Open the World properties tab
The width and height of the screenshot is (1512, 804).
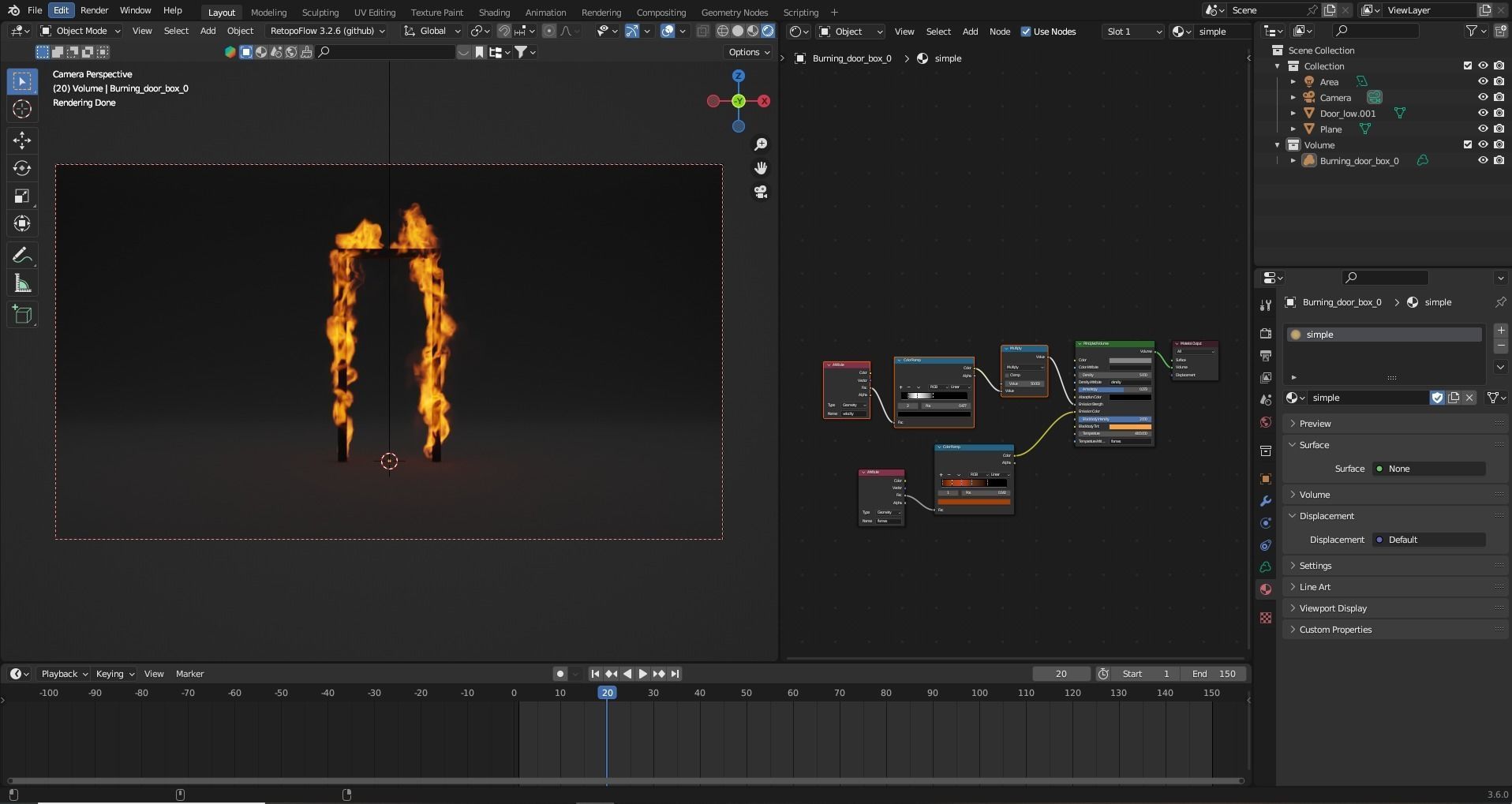click(x=1266, y=422)
